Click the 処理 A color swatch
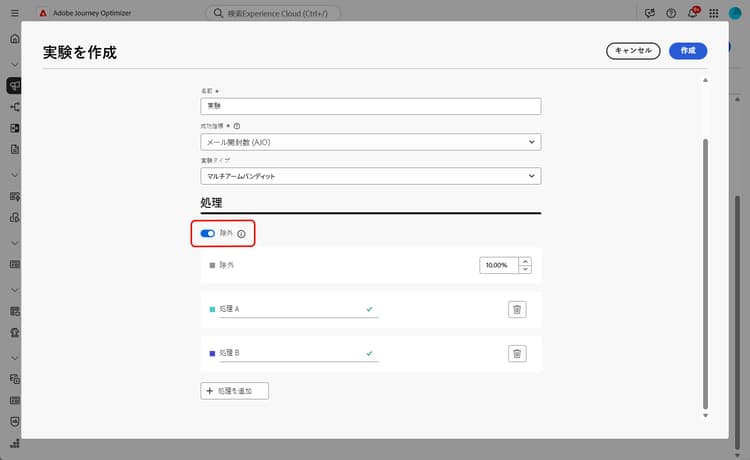 click(212, 309)
